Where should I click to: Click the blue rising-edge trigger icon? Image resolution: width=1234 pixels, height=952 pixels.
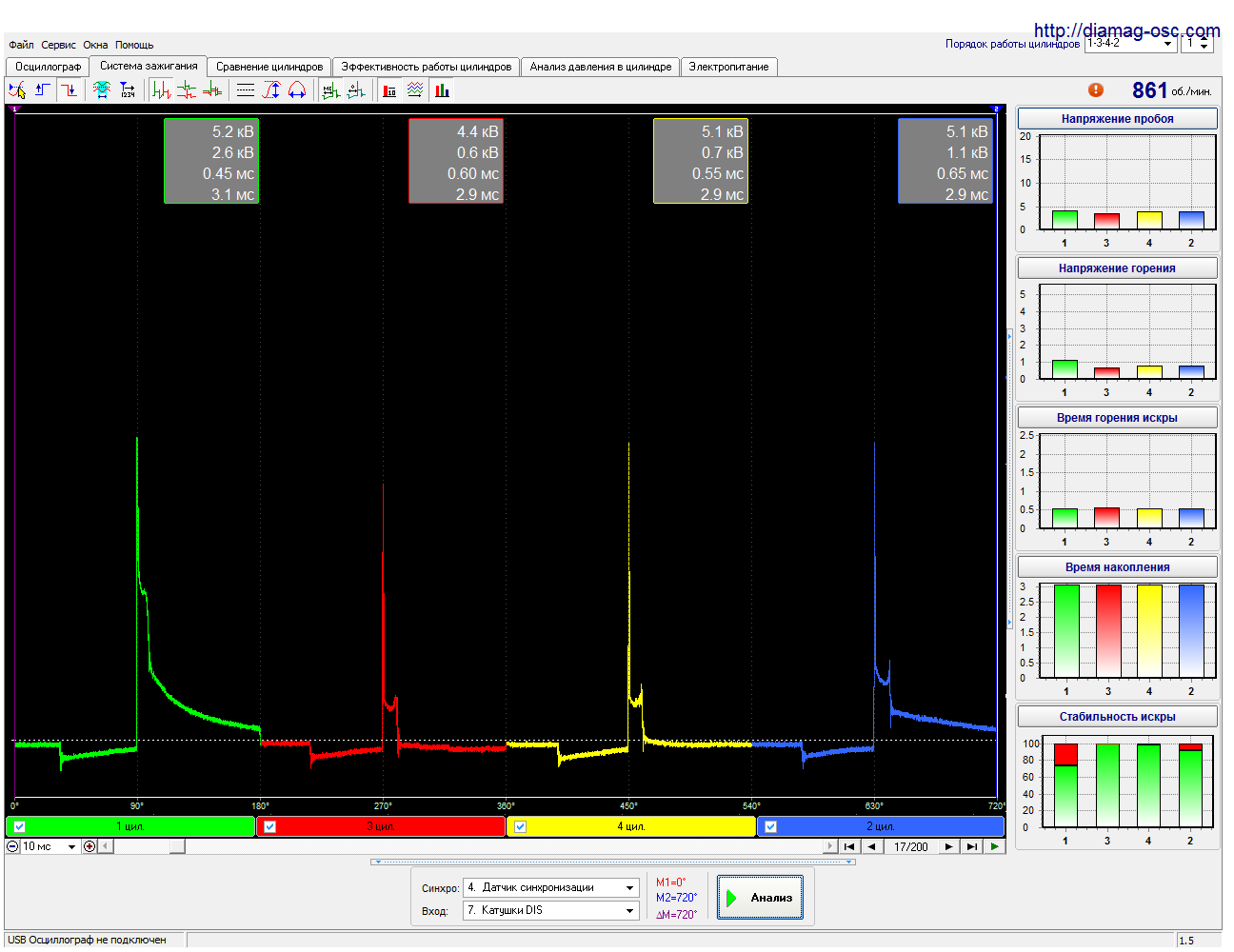tap(43, 90)
